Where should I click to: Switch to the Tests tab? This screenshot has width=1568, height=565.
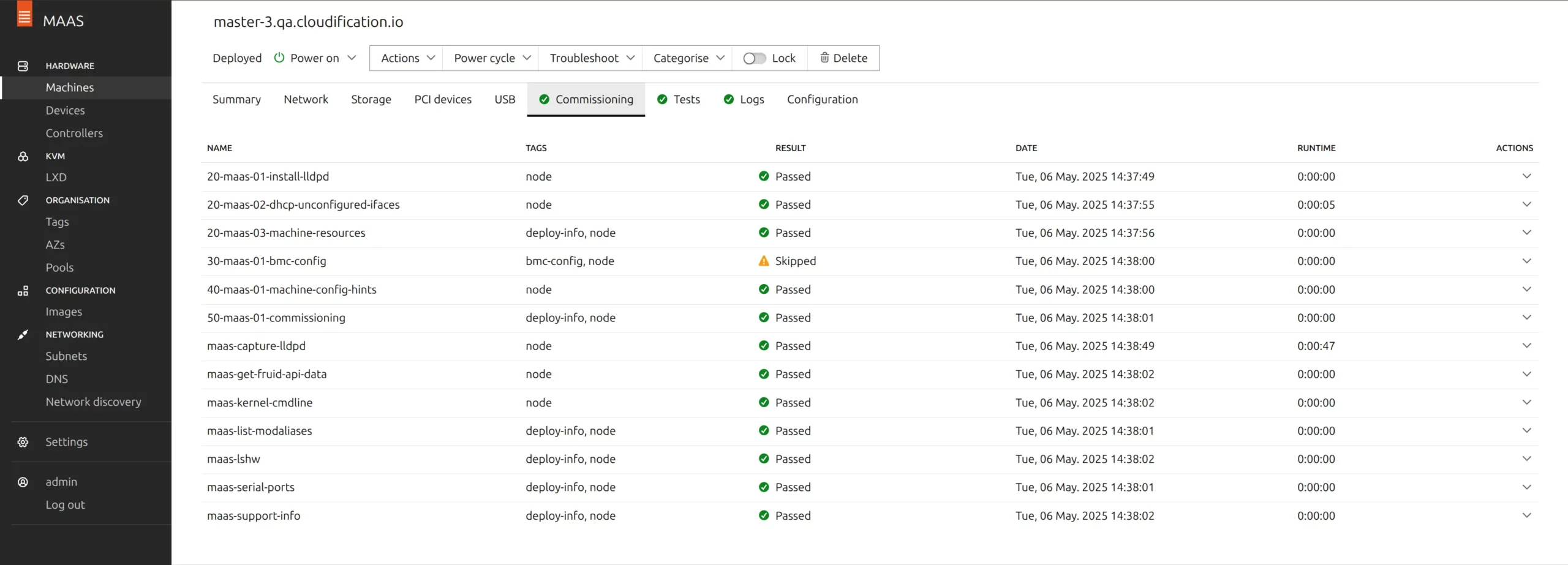pyautogui.click(x=679, y=99)
